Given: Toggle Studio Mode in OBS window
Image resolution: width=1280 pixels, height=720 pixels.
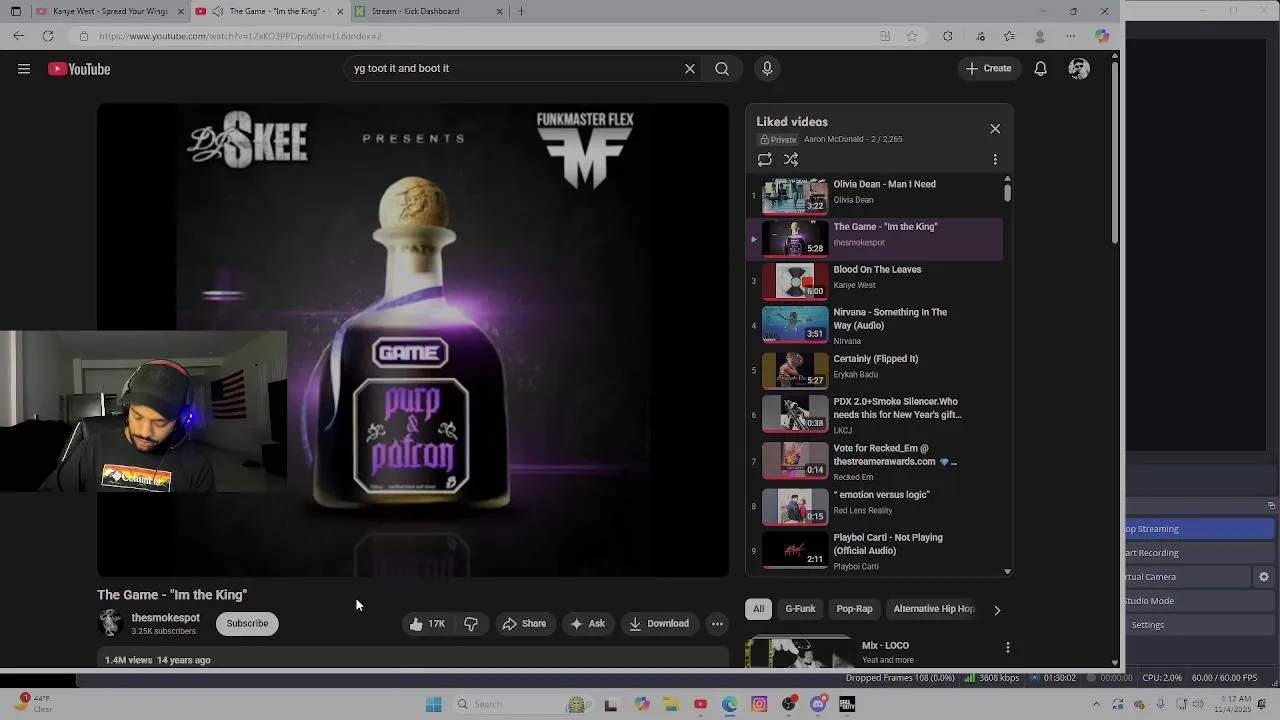Looking at the screenshot, I should 1201,601.
